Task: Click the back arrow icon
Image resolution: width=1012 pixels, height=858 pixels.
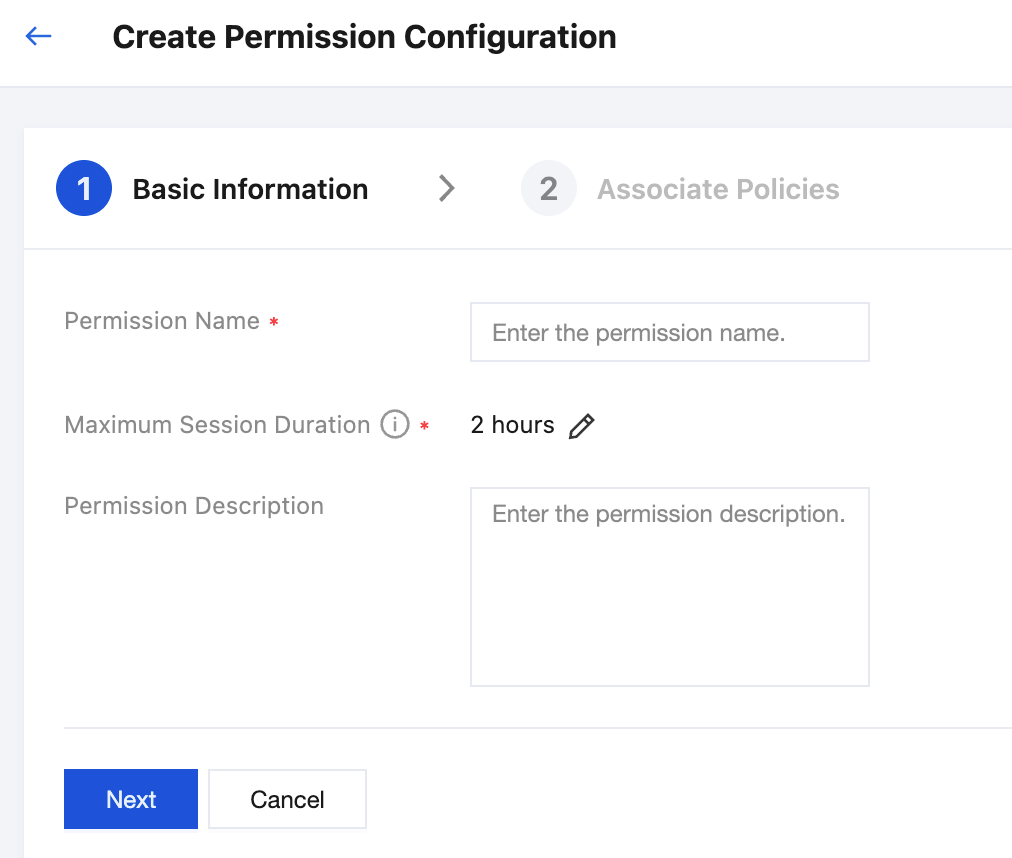Action: coord(38,37)
